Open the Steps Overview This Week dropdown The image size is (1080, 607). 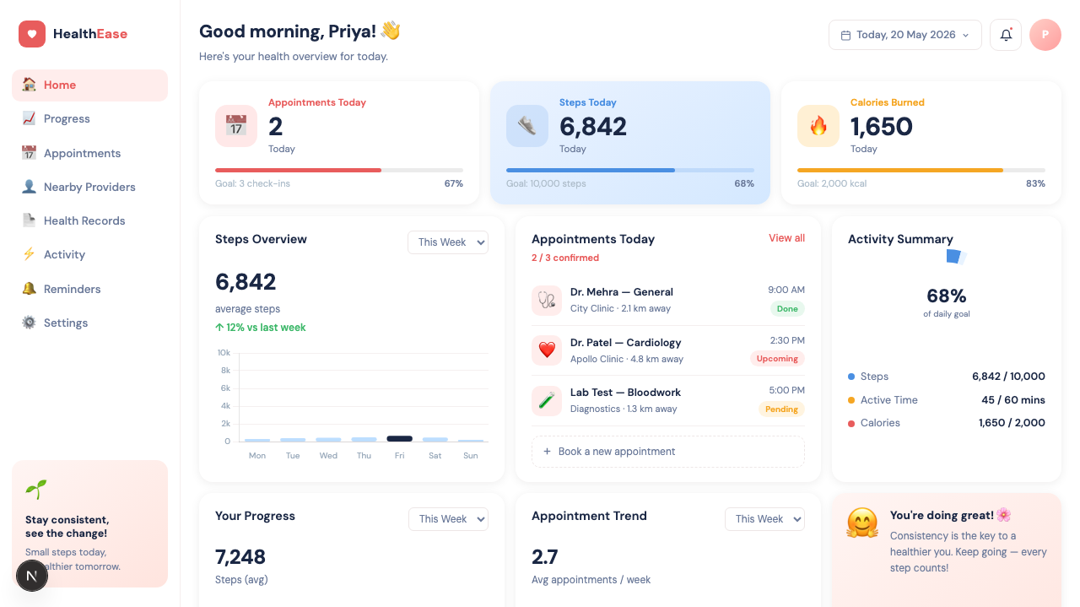click(448, 242)
